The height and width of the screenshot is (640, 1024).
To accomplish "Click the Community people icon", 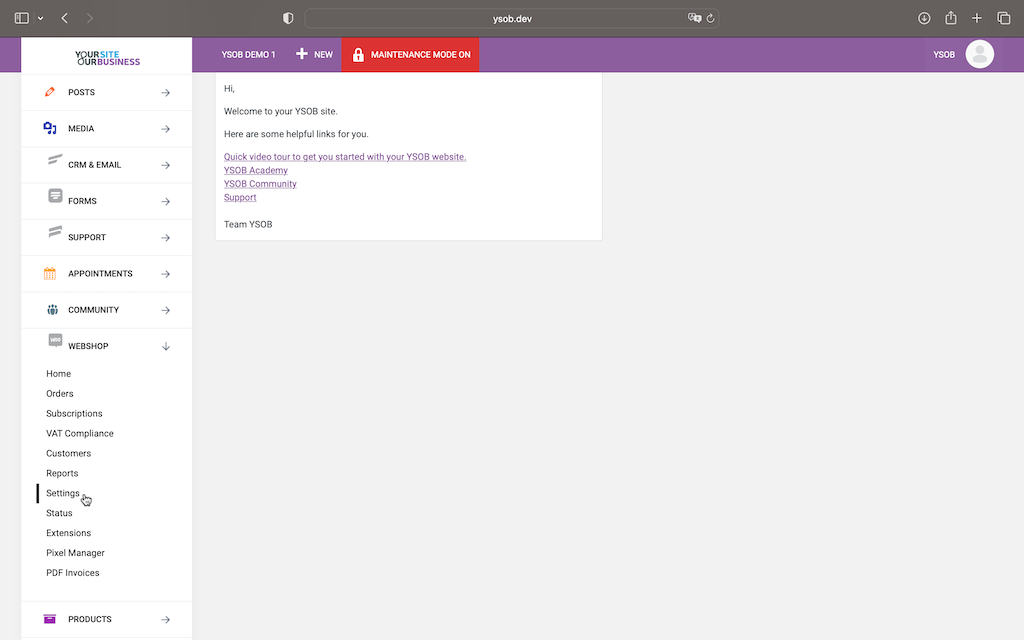I will tap(52, 310).
